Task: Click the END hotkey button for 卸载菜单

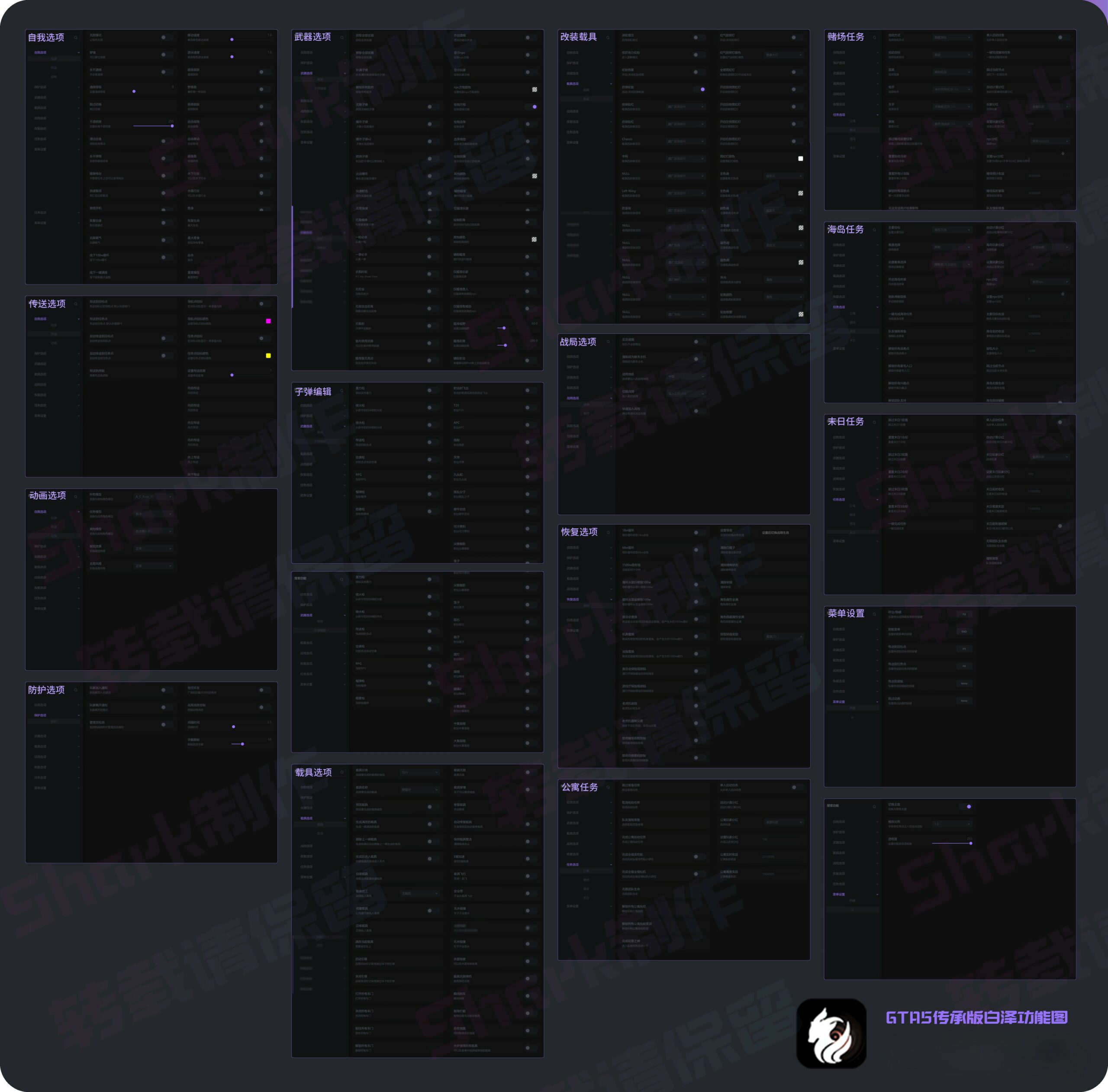Action: tap(964, 631)
